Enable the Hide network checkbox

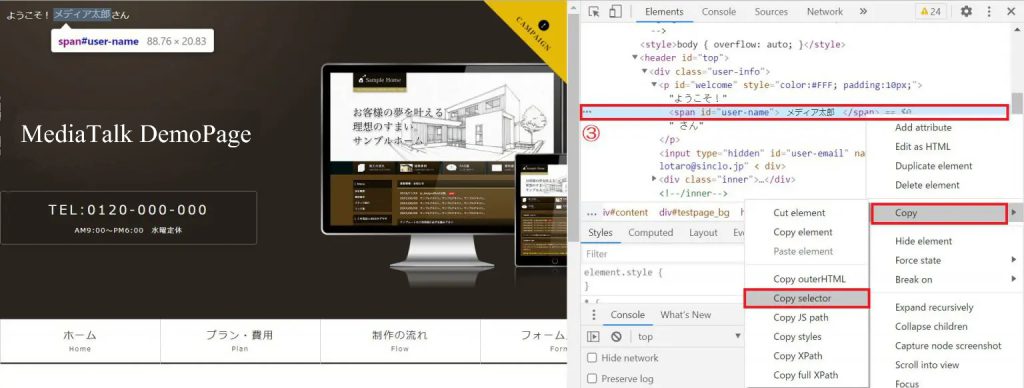592,358
